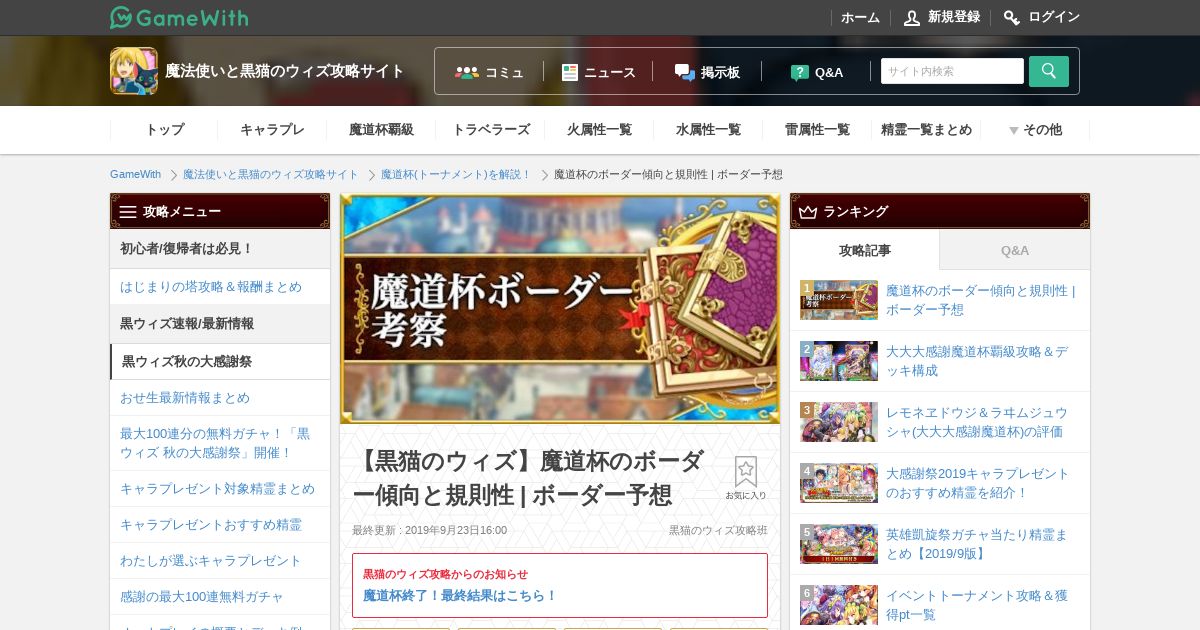Image resolution: width=1200 pixels, height=630 pixels.
Task: Open the 魔道杯覇級 navigation item
Action: [381, 130]
